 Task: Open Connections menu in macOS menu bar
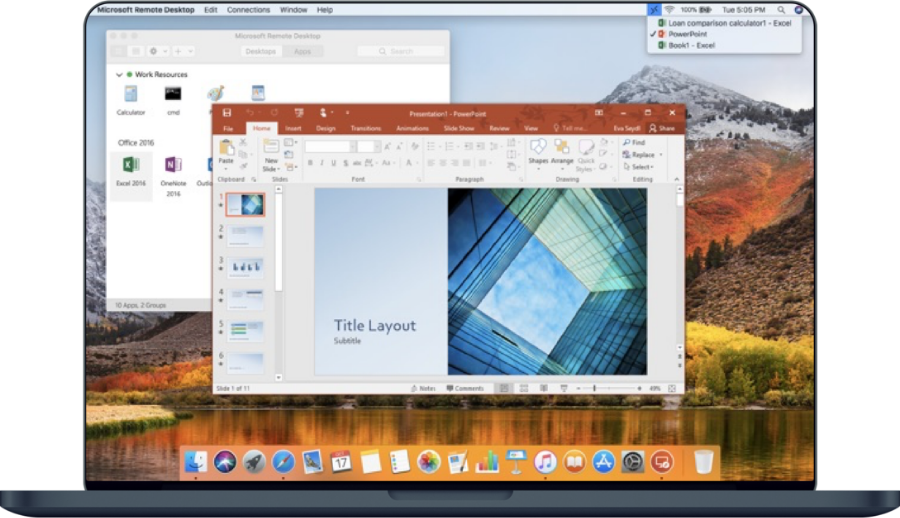248,10
